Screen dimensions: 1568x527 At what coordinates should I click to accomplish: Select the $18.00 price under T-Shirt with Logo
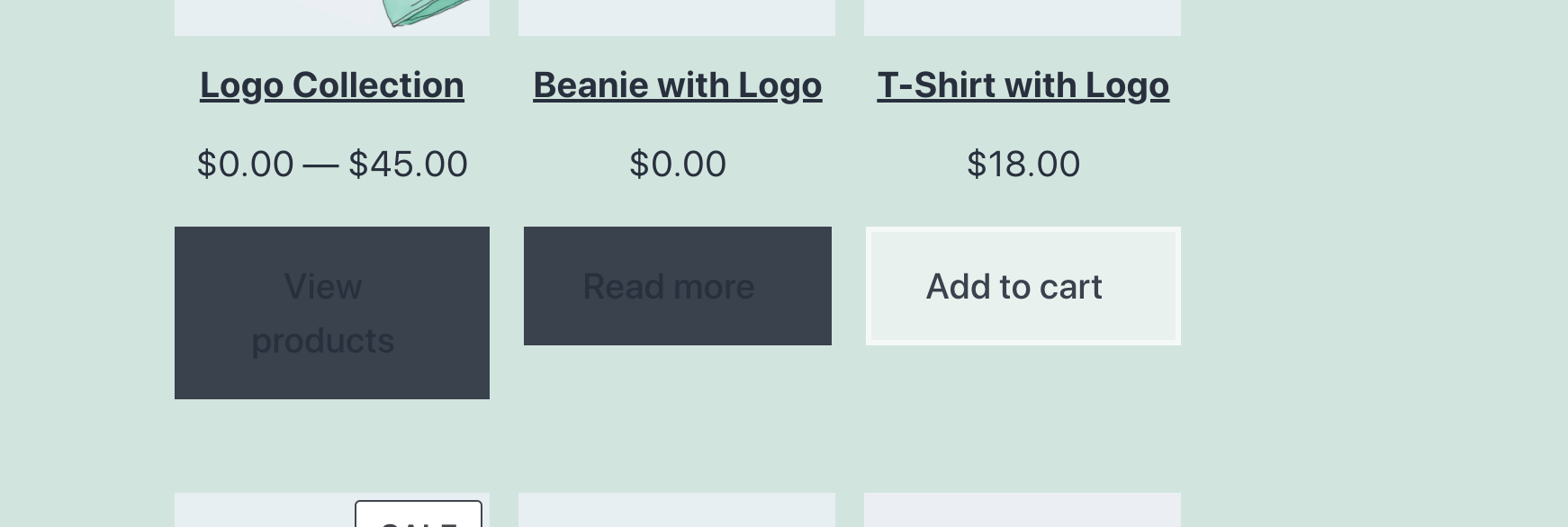(1023, 163)
